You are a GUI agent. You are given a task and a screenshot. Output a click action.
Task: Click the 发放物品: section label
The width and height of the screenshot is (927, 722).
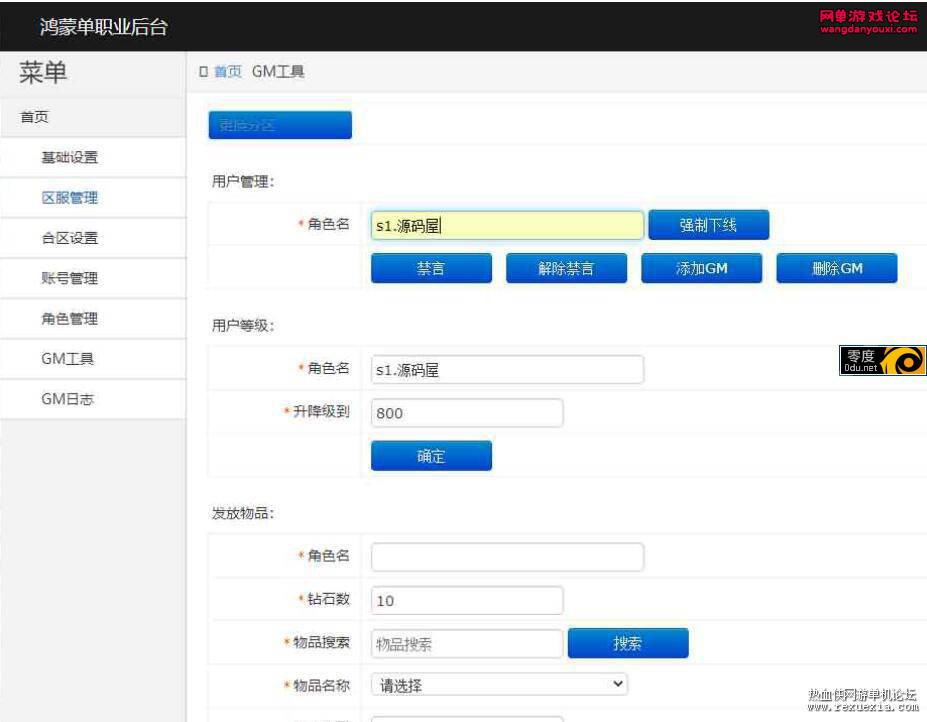pos(243,513)
